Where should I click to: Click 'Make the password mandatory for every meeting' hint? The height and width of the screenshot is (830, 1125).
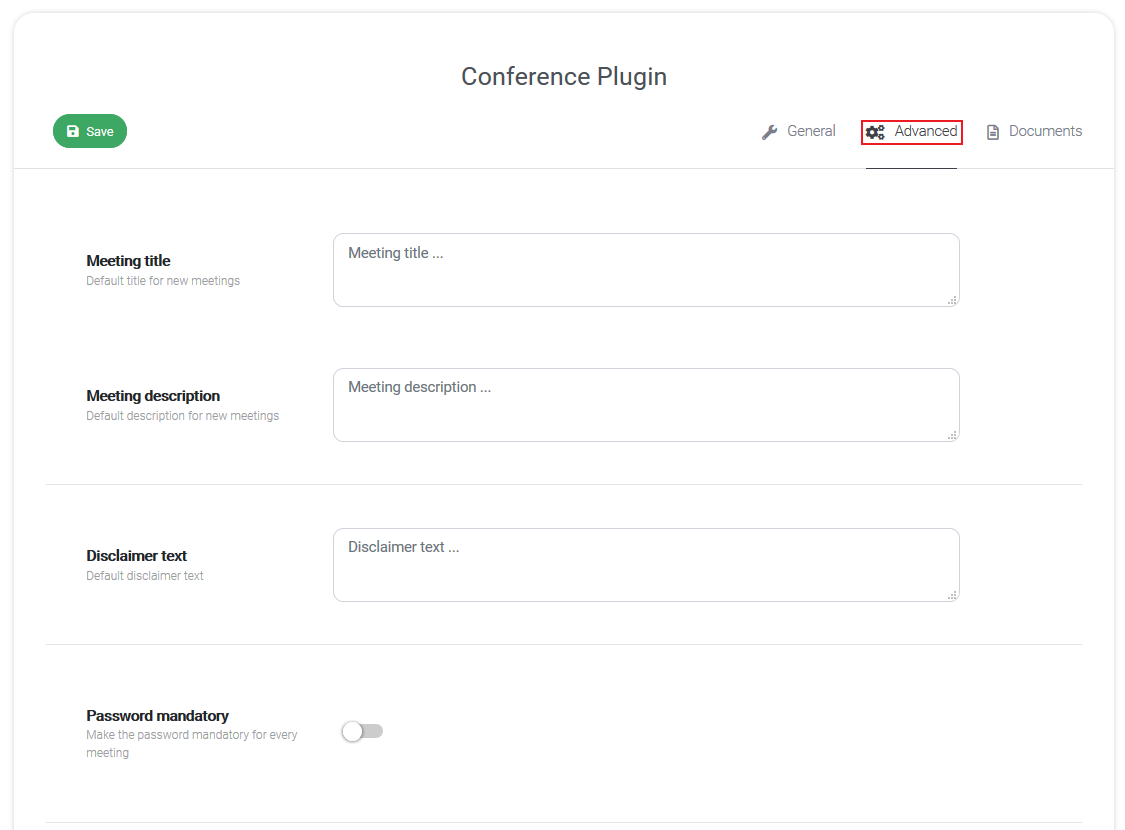point(192,743)
